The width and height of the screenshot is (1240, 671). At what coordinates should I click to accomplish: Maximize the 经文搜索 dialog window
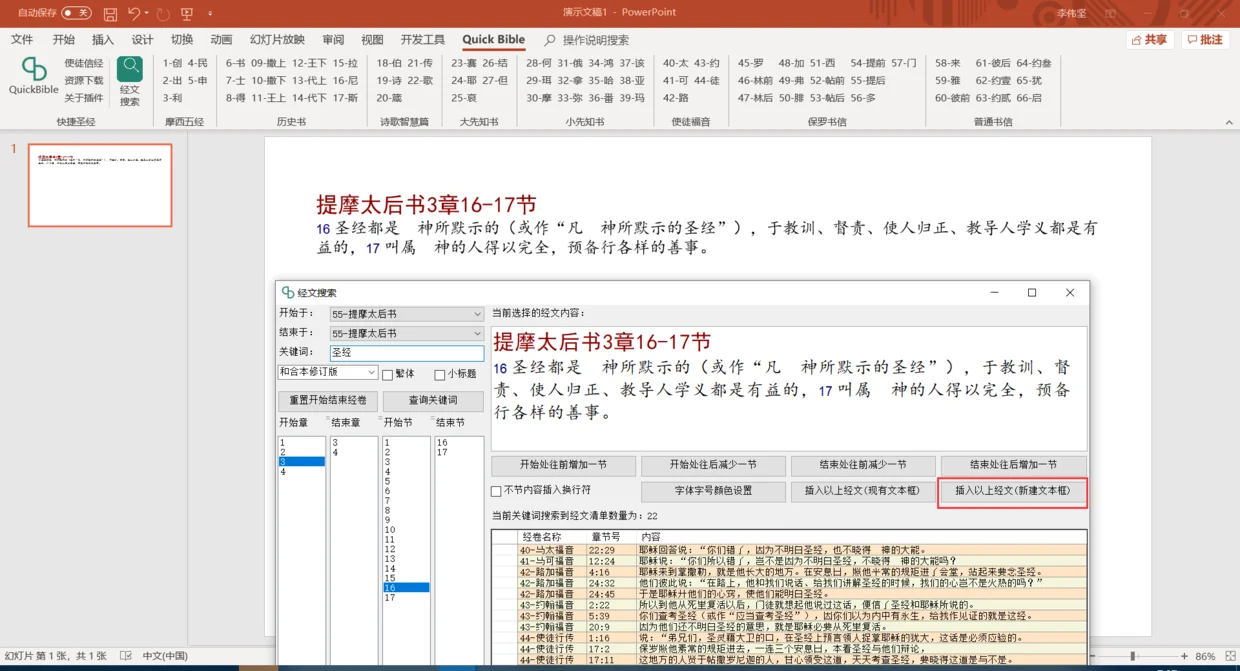click(1032, 293)
